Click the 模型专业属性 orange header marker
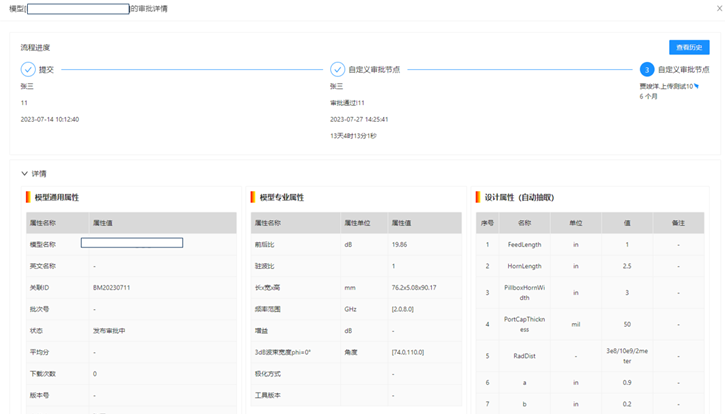 [254, 197]
